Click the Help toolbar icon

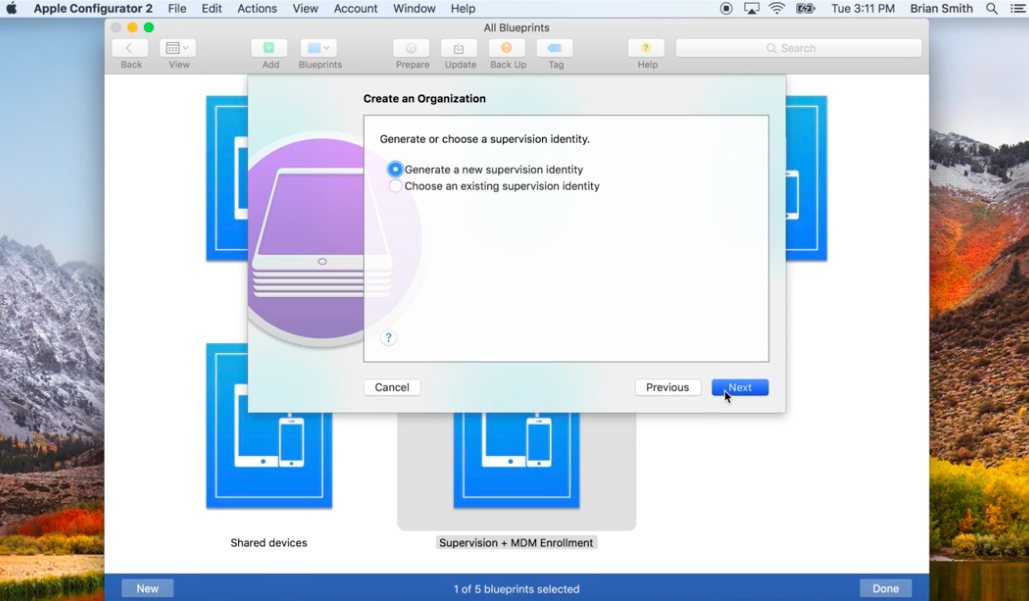pos(646,48)
